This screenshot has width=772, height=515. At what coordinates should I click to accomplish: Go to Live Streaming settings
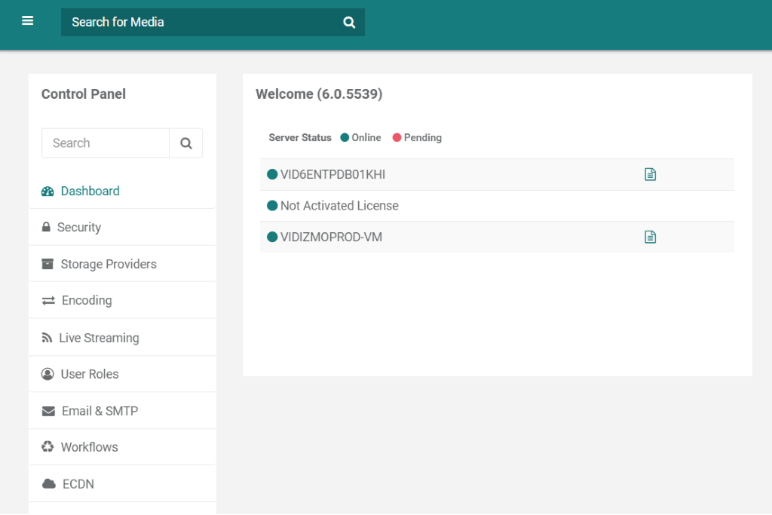click(98, 338)
